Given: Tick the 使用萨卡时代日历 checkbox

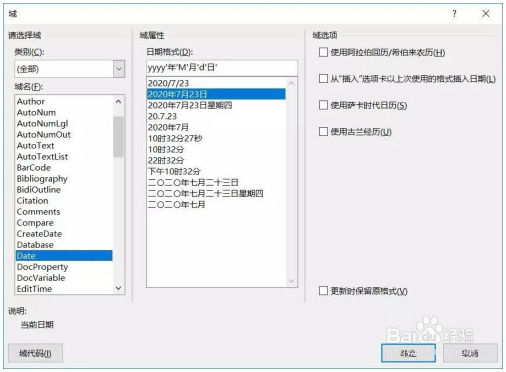Looking at the screenshot, I should 323,105.
